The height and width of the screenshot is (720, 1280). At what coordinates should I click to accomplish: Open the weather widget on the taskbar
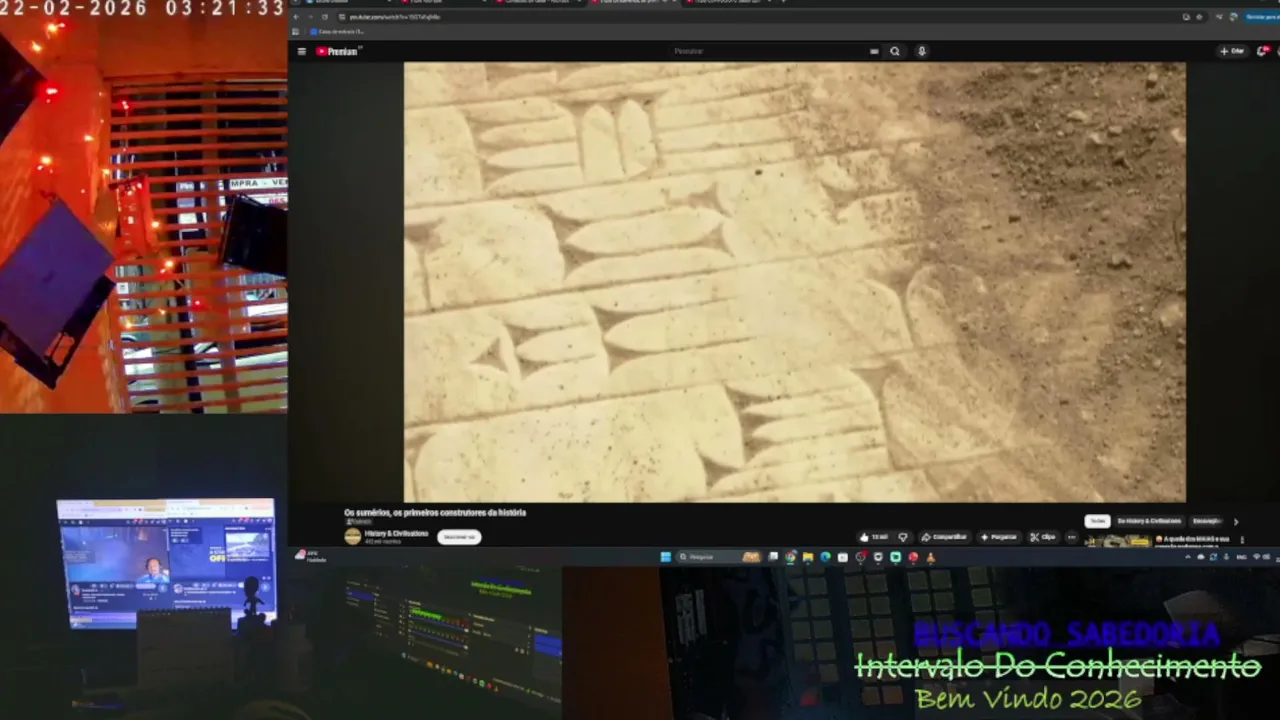pos(311,557)
